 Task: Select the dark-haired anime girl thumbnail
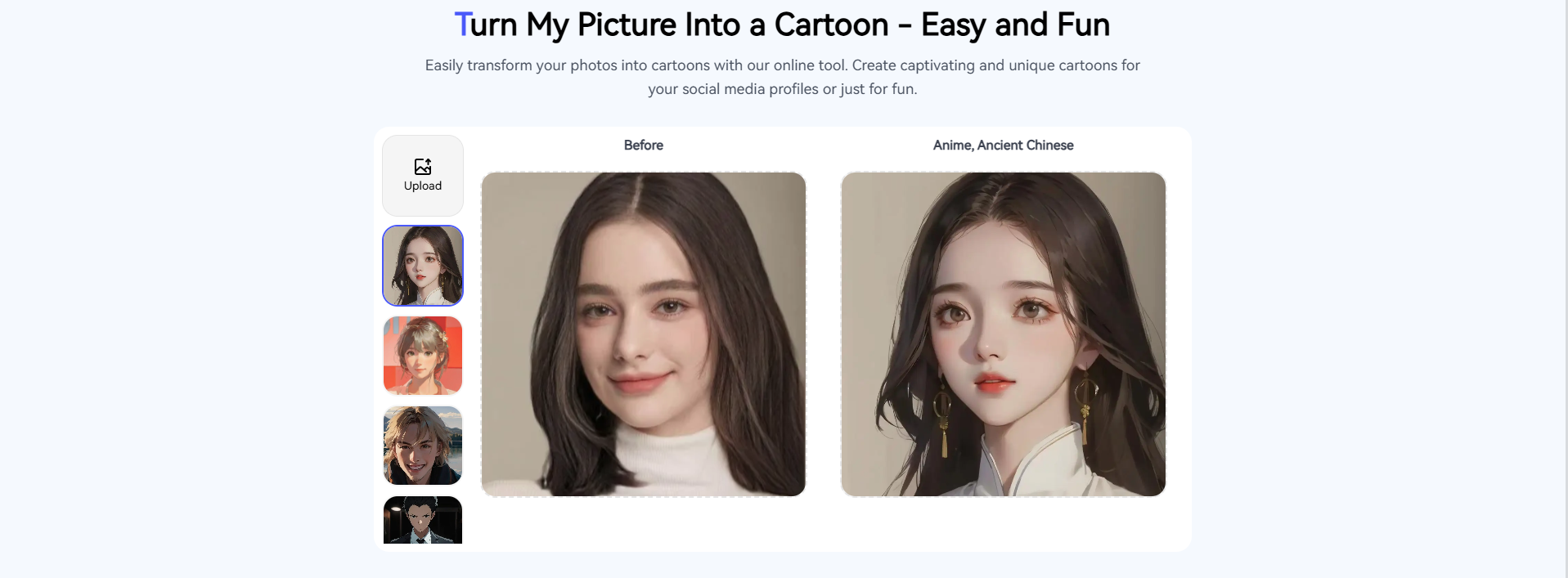point(423,266)
